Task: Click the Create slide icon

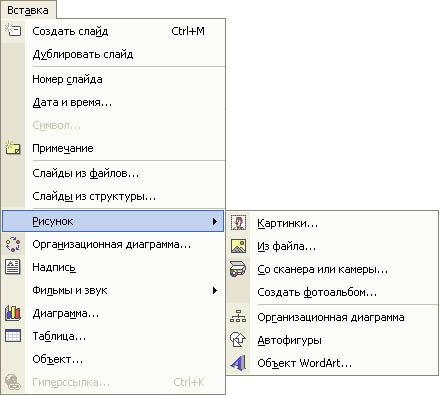Action: pos(13,30)
